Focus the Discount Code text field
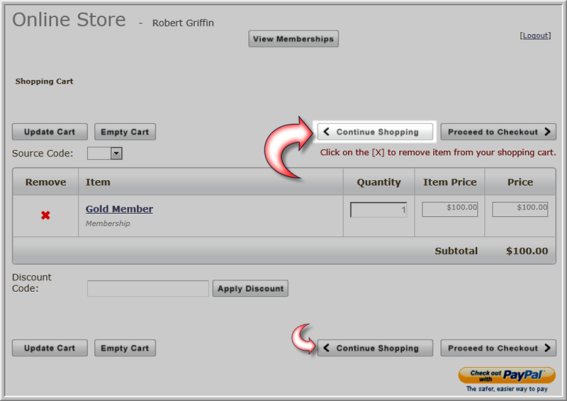 pos(148,289)
